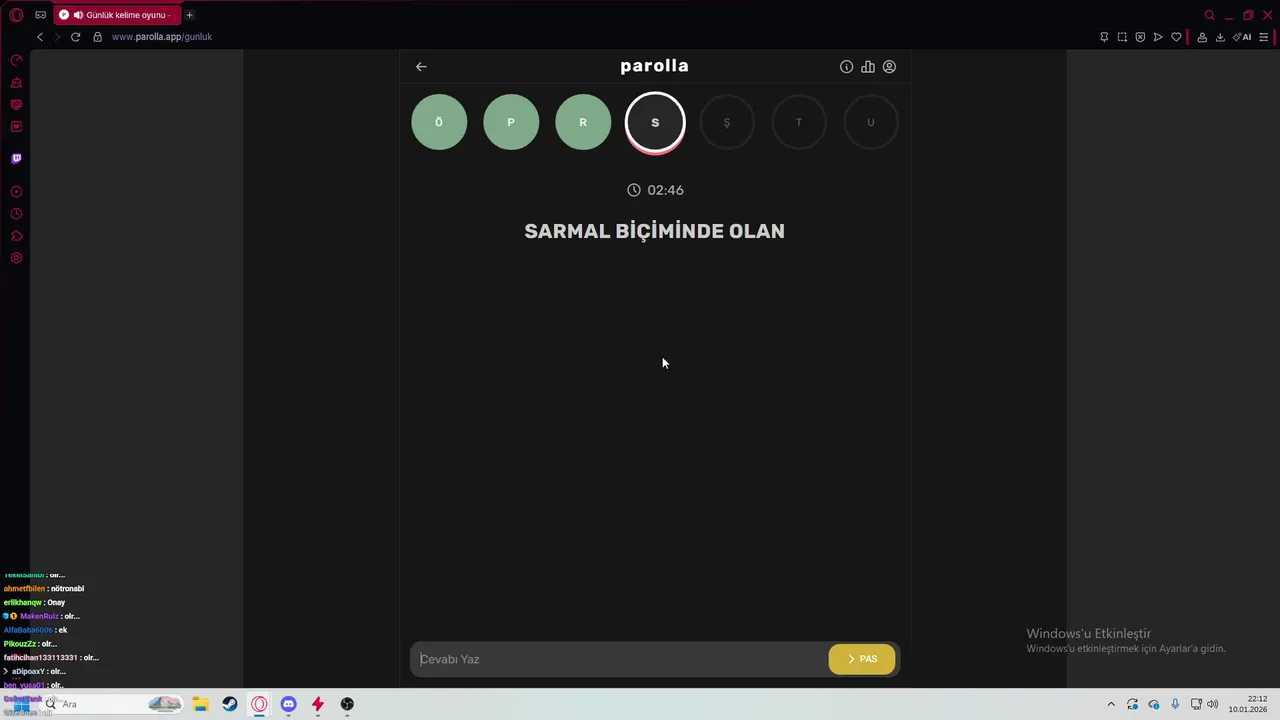1280x720 pixels.
Task: Click ahmetfbilen chat message nötronabi
Action: coord(44,589)
